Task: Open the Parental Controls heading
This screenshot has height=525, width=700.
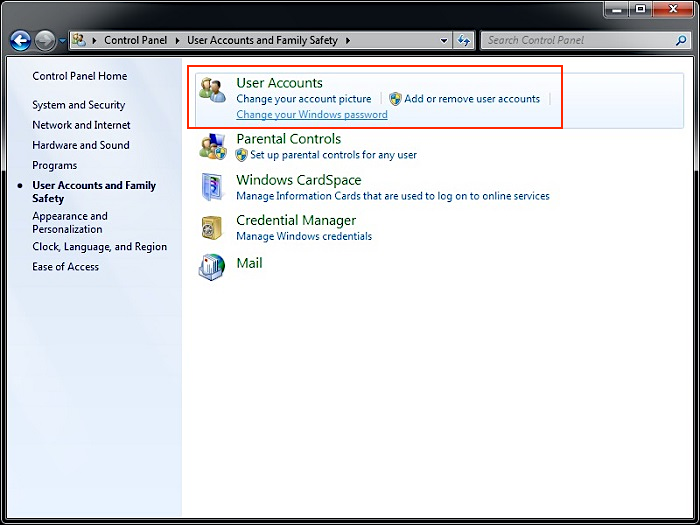Action: point(288,139)
